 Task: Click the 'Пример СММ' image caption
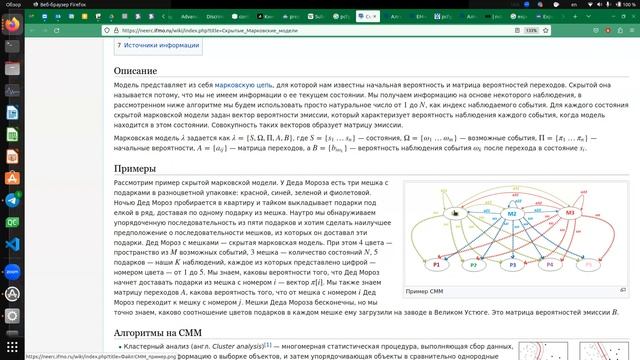tap(424, 291)
